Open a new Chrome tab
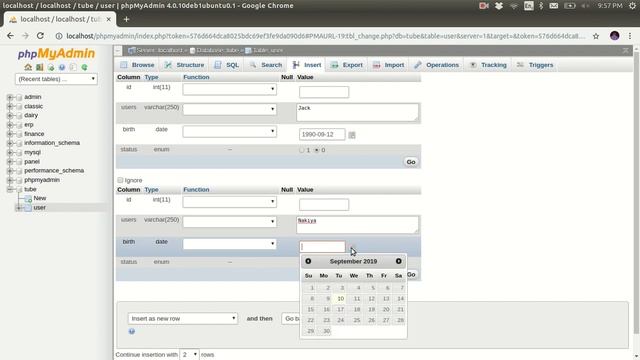The height and width of the screenshot is (360, 640). (126, 19)
